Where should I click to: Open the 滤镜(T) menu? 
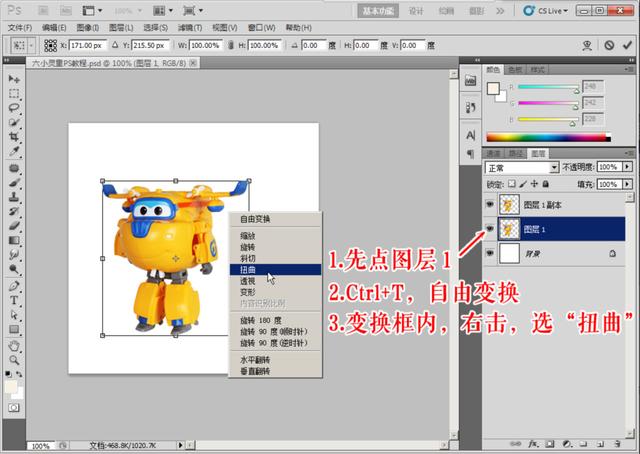point(190,28)
